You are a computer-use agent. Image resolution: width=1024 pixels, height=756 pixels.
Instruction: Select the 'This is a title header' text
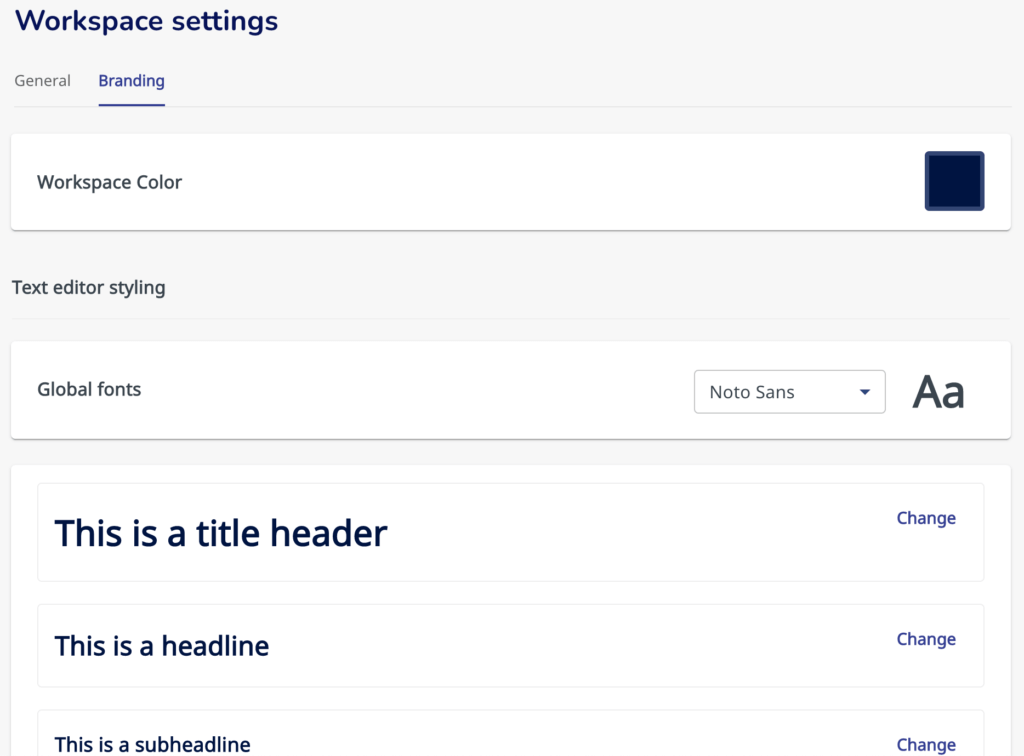(220, 533)
